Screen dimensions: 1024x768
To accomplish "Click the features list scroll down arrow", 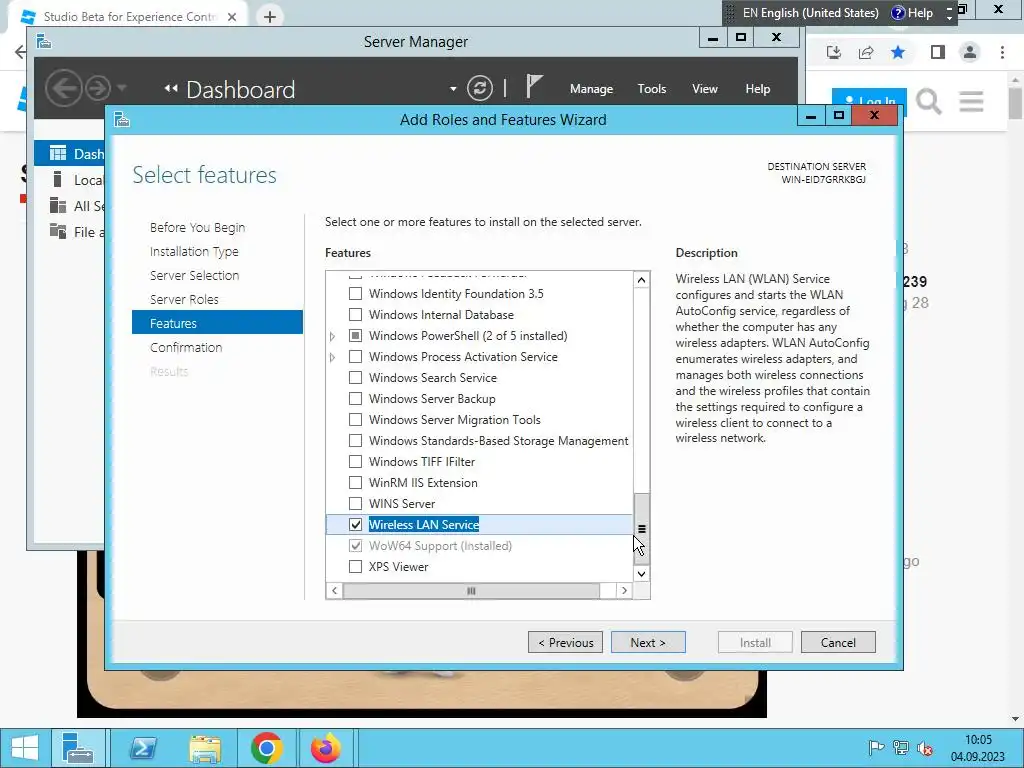I will click(x=641, y=573).
